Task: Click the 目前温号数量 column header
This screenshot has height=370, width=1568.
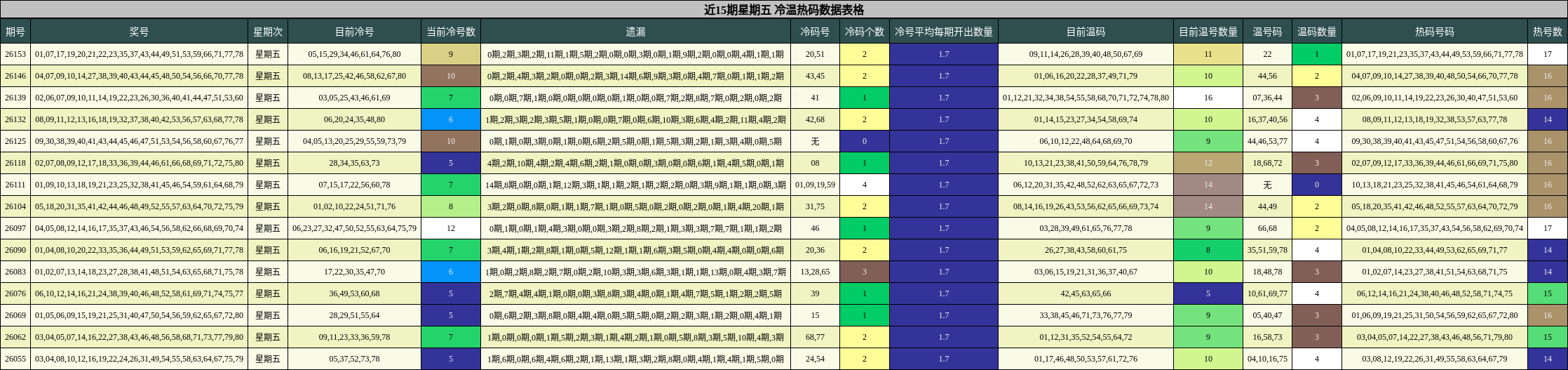Action: (1208, 32)
